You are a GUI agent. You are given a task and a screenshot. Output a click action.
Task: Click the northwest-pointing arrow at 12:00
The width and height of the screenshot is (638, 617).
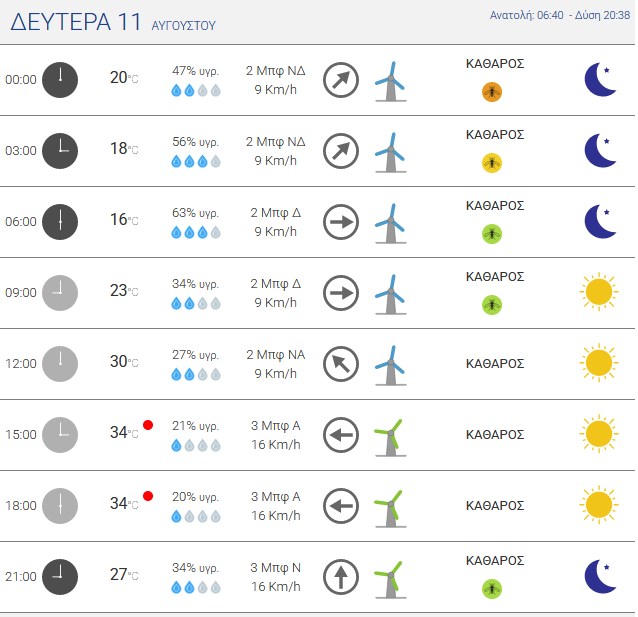click(341, 364)
